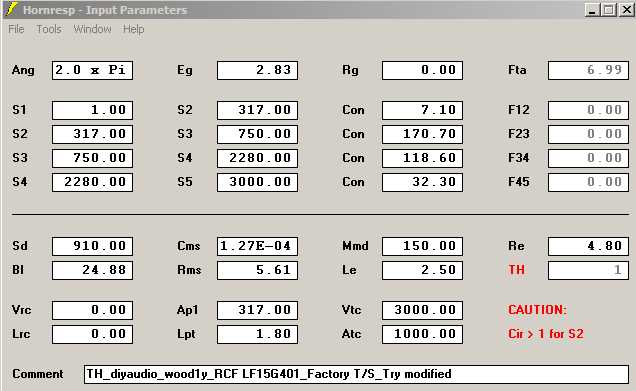Click the Con label beside 32.30
The height and width of the screenshot is (391, 636).
[353, 182]
